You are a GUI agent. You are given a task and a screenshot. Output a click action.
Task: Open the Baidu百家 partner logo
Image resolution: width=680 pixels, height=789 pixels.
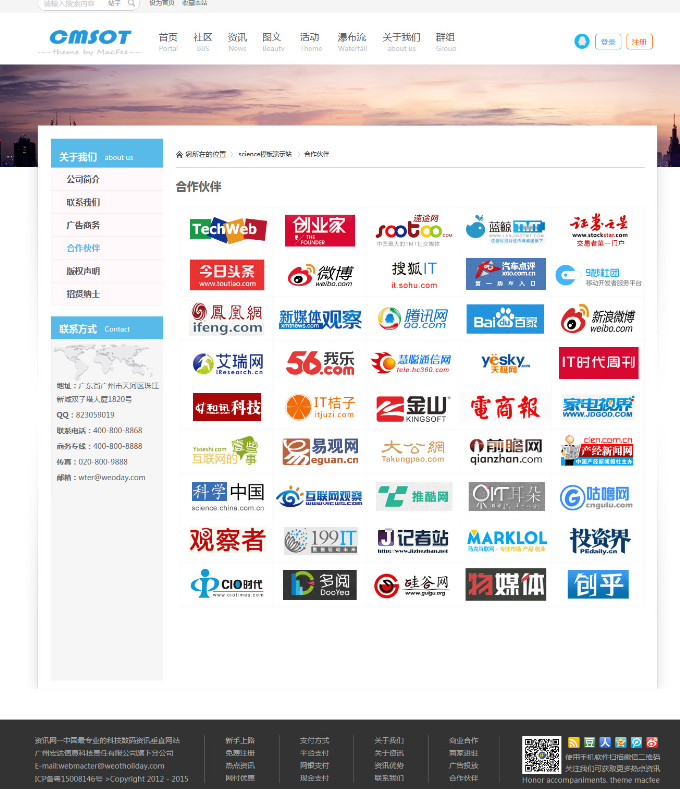(x=505, y=319)
